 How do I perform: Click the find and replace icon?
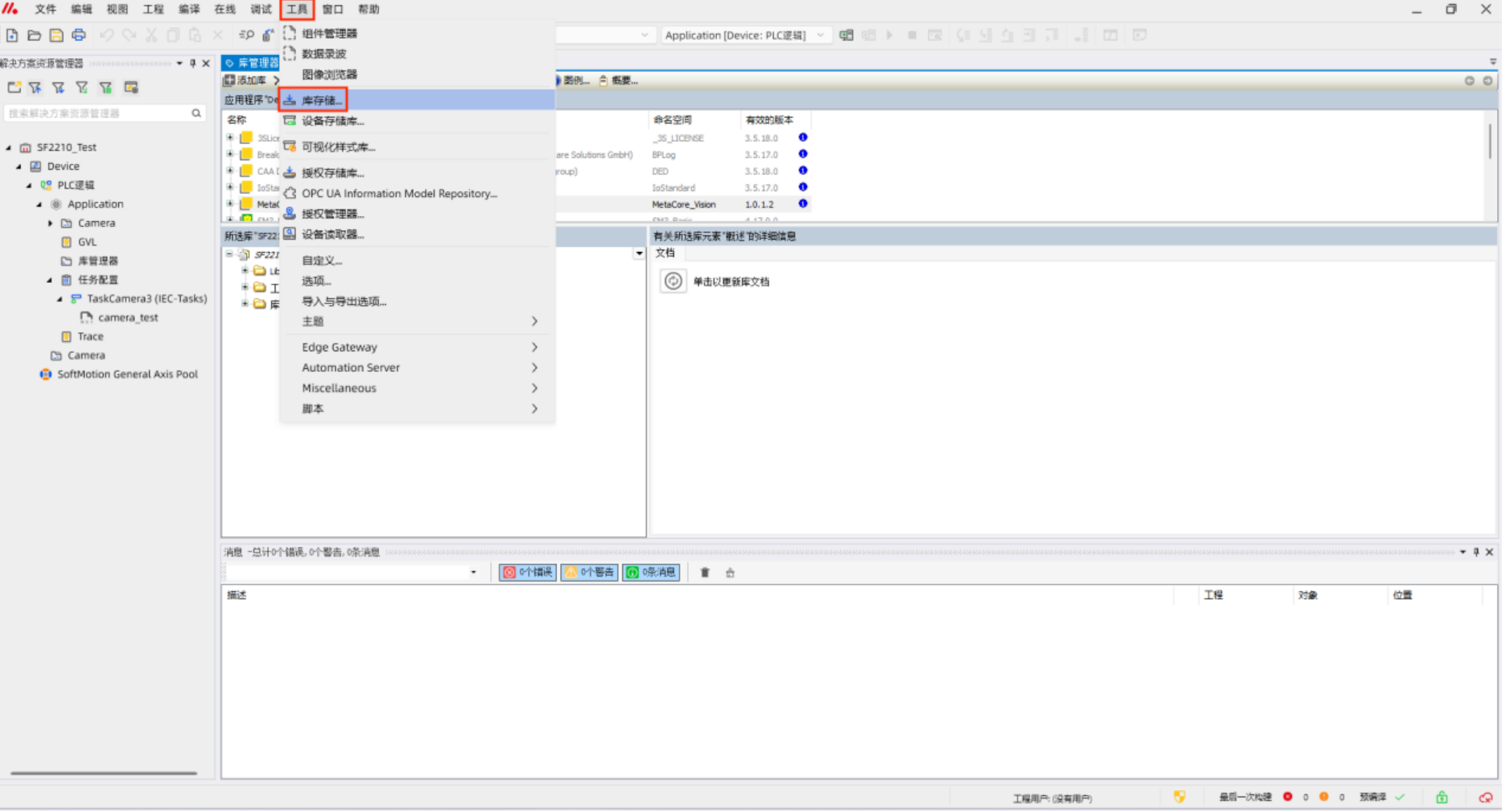[246, 35]
